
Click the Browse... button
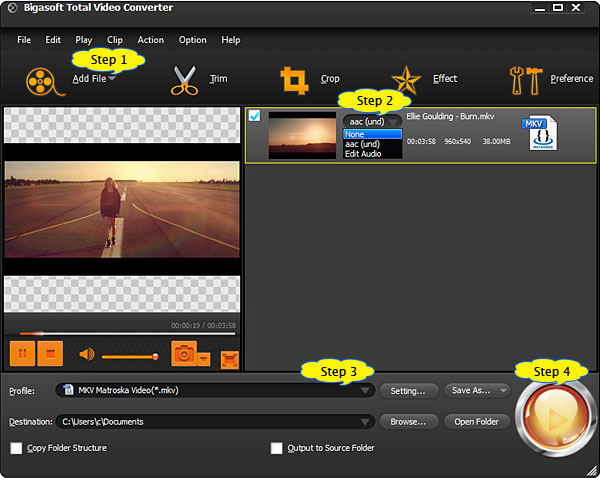[408, 422]
